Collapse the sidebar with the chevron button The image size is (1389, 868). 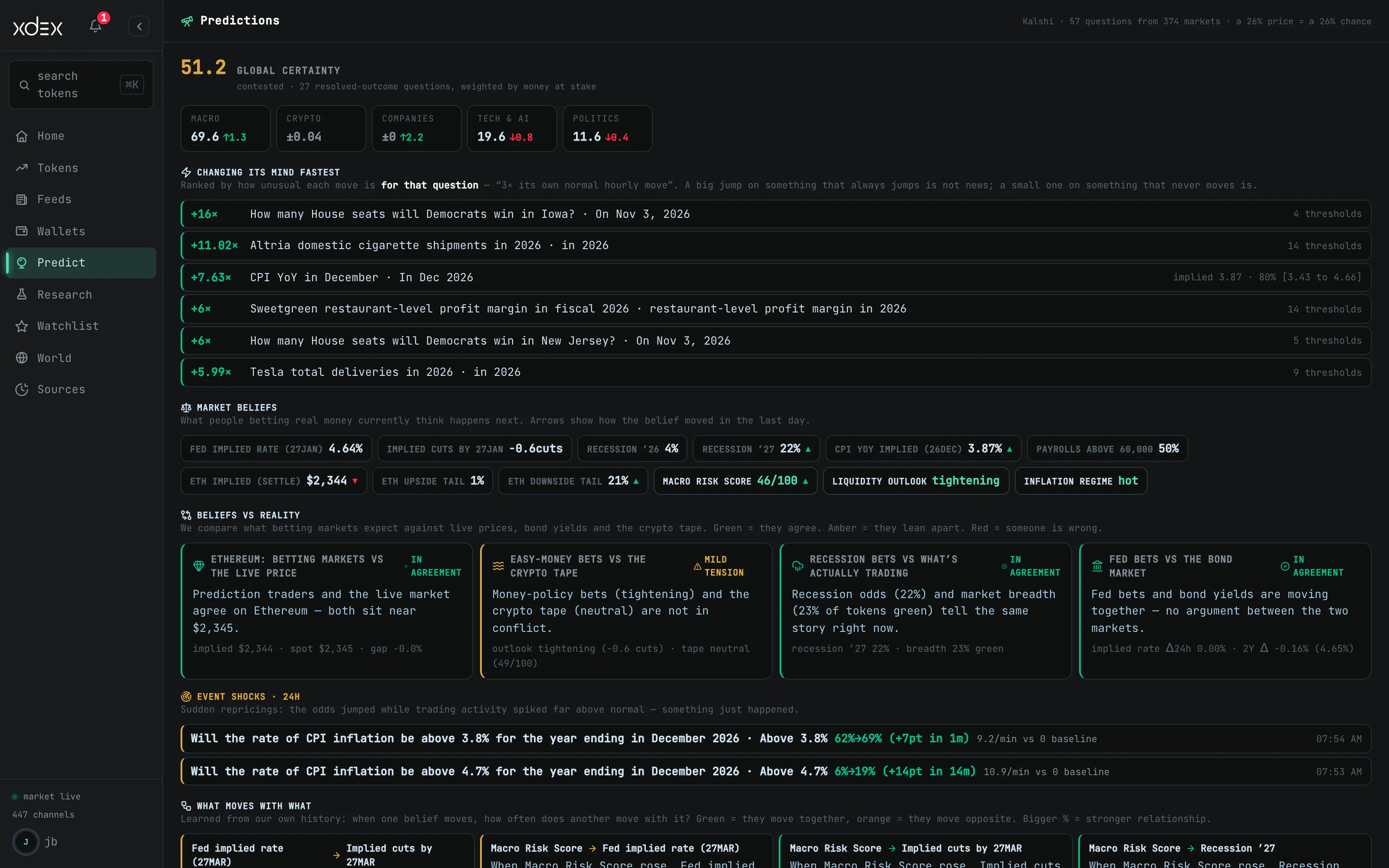[x=139, y=26]
